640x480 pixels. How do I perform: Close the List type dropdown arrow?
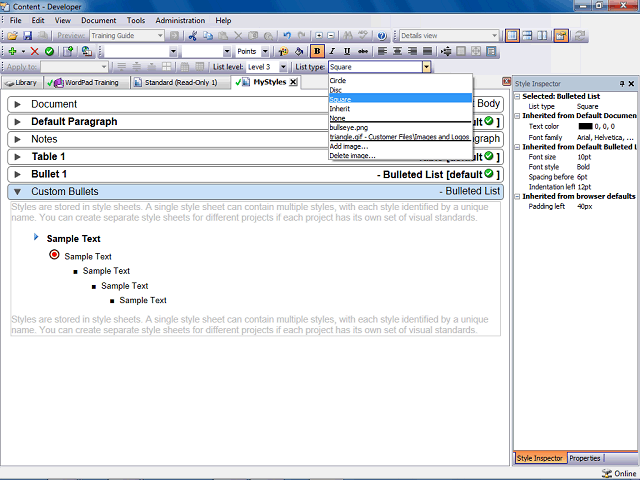pyautogui.click(x=426, y=67)
